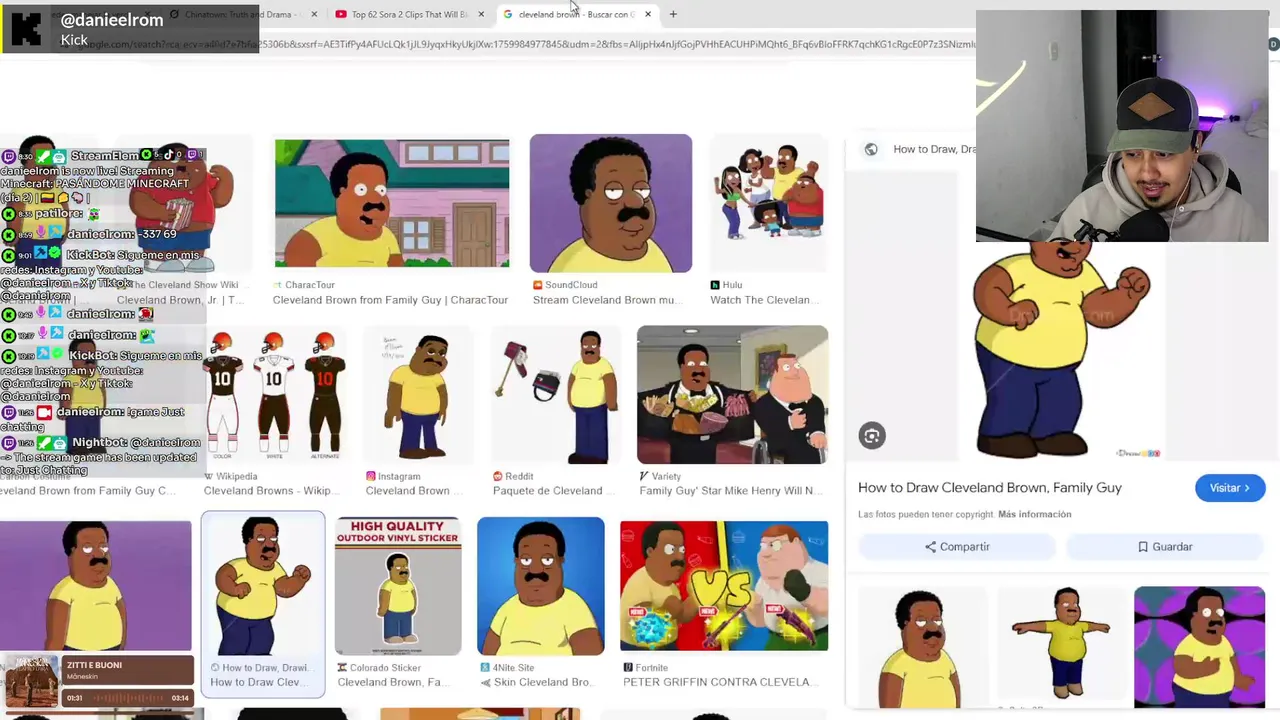Open the Hulu 'Watch The Clevelan' image result
Viewport: 1280px width, 720px height.
point(769,203)
